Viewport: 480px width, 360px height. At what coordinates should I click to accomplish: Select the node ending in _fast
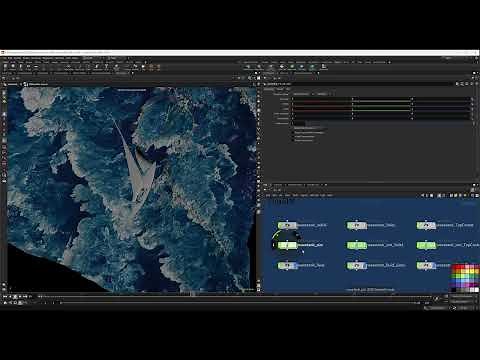[x=287, y=266]
